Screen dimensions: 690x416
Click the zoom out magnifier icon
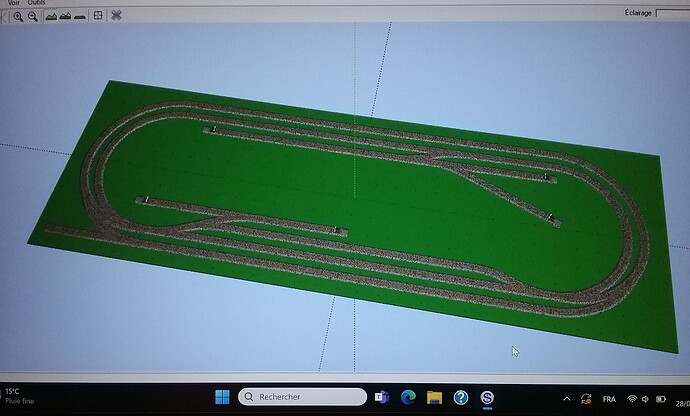pyautogui.click(x=33, y=17)
